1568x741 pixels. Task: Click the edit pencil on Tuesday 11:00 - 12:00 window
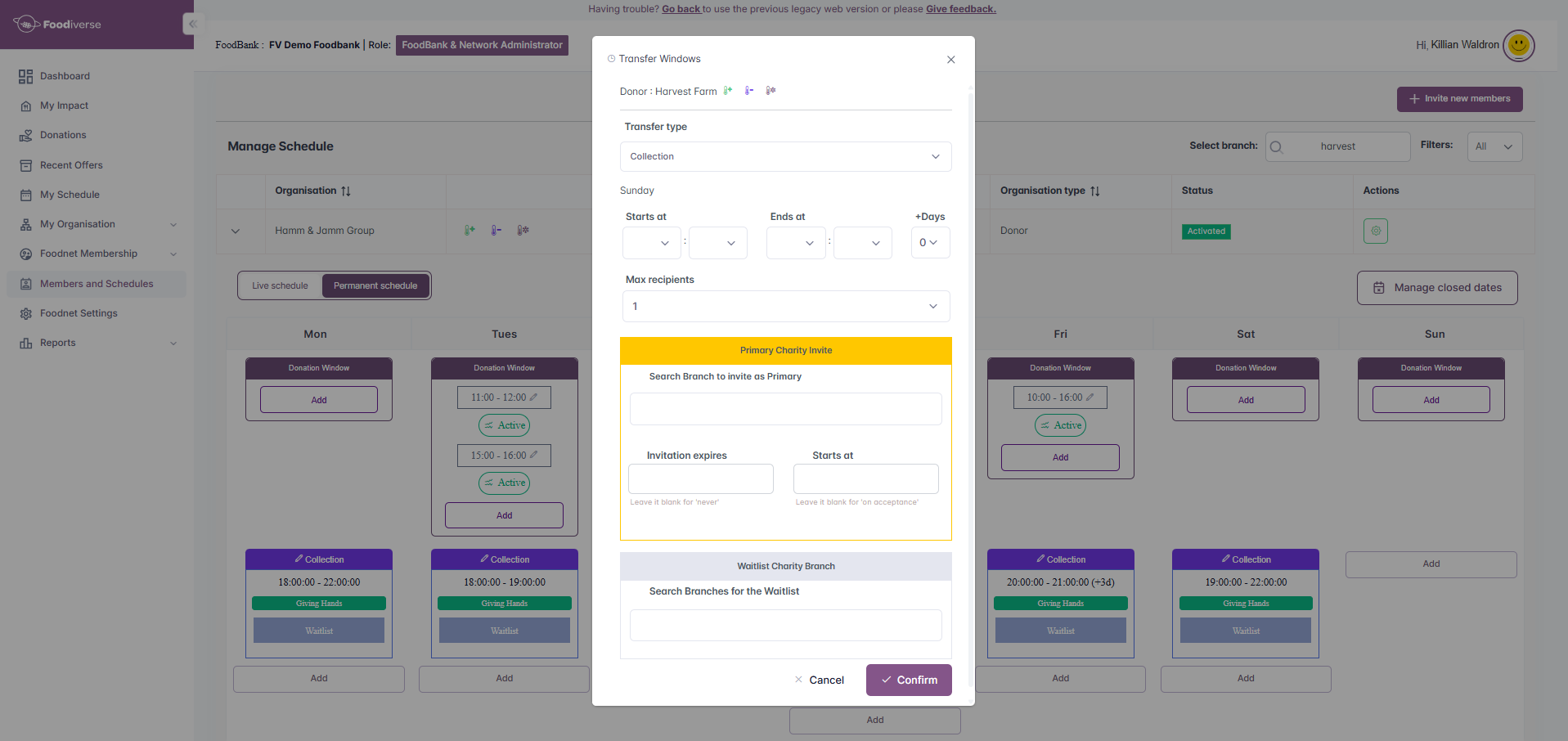coord(534,397)
